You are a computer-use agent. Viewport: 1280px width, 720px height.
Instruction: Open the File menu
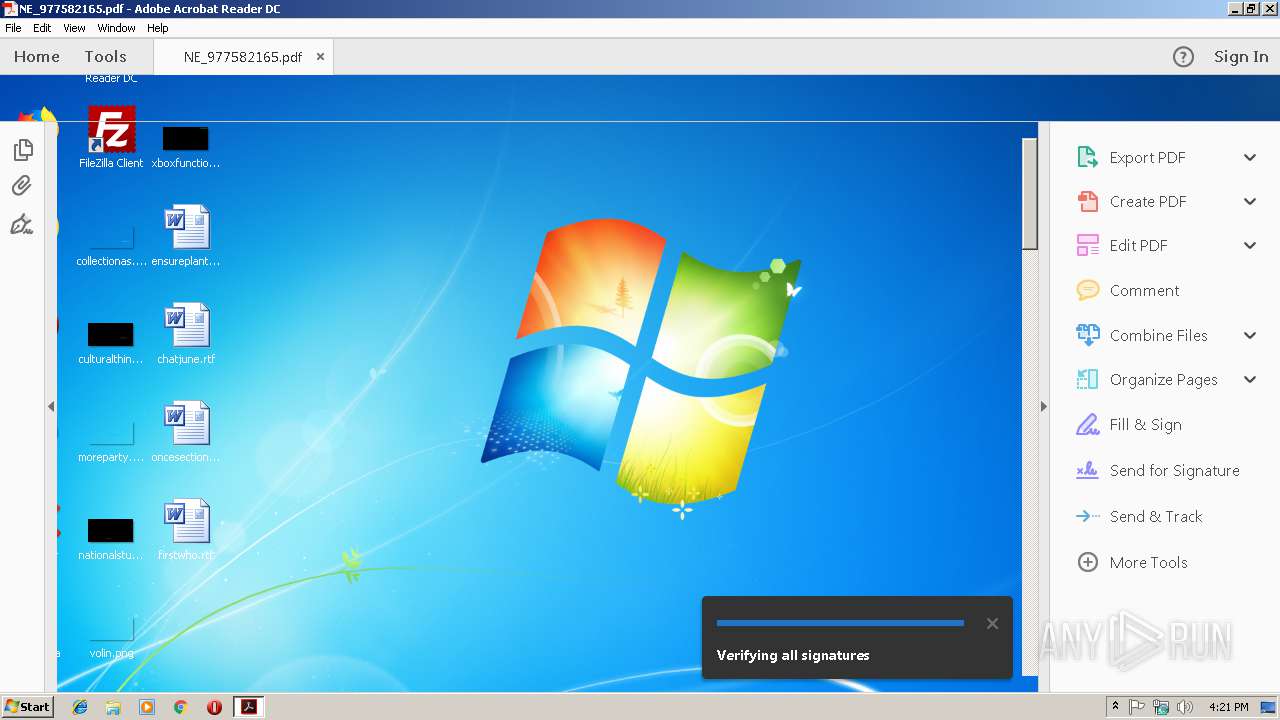[13, 28]
